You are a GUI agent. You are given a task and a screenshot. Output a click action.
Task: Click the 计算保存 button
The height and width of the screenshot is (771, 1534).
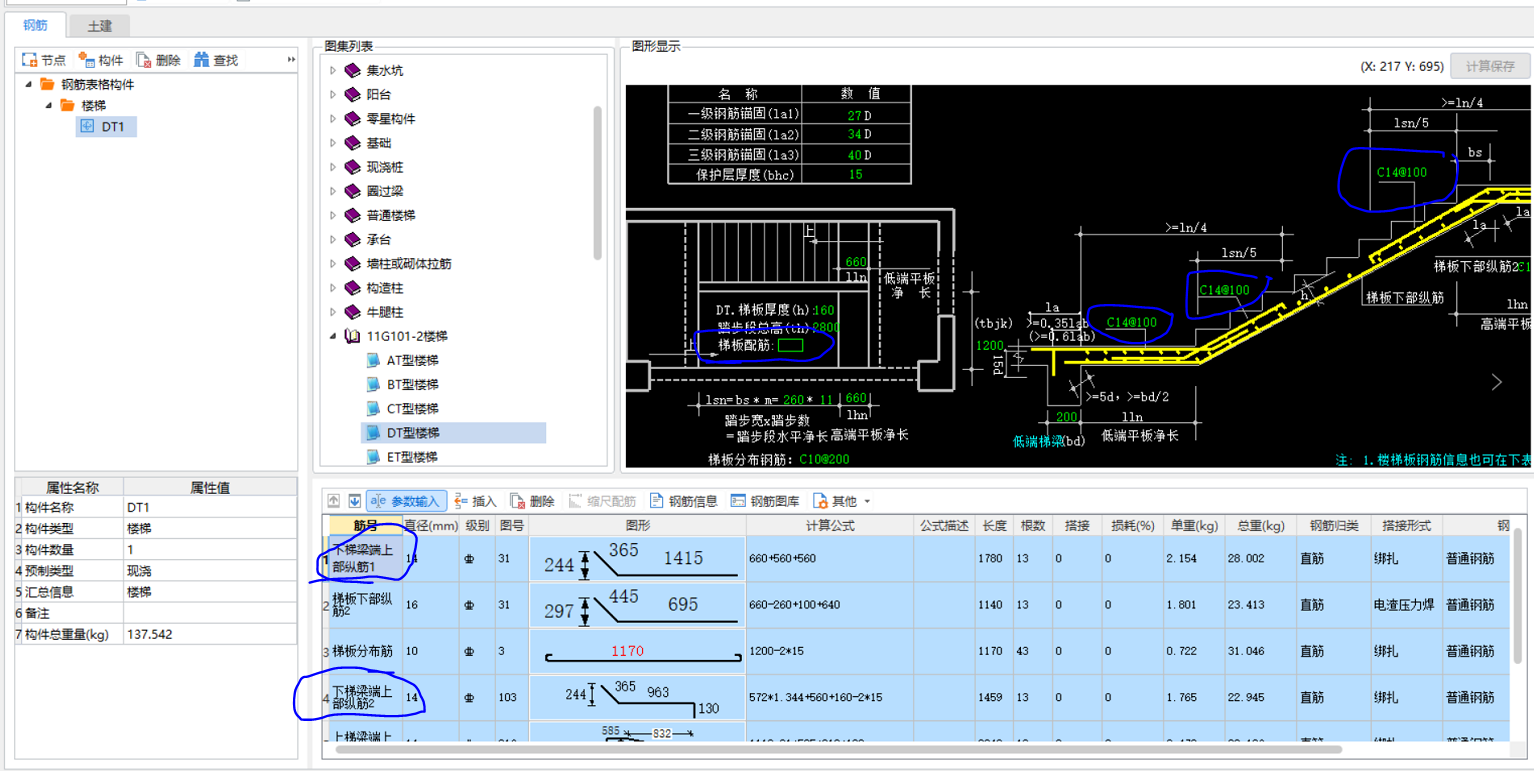[x=1490, y=66]
